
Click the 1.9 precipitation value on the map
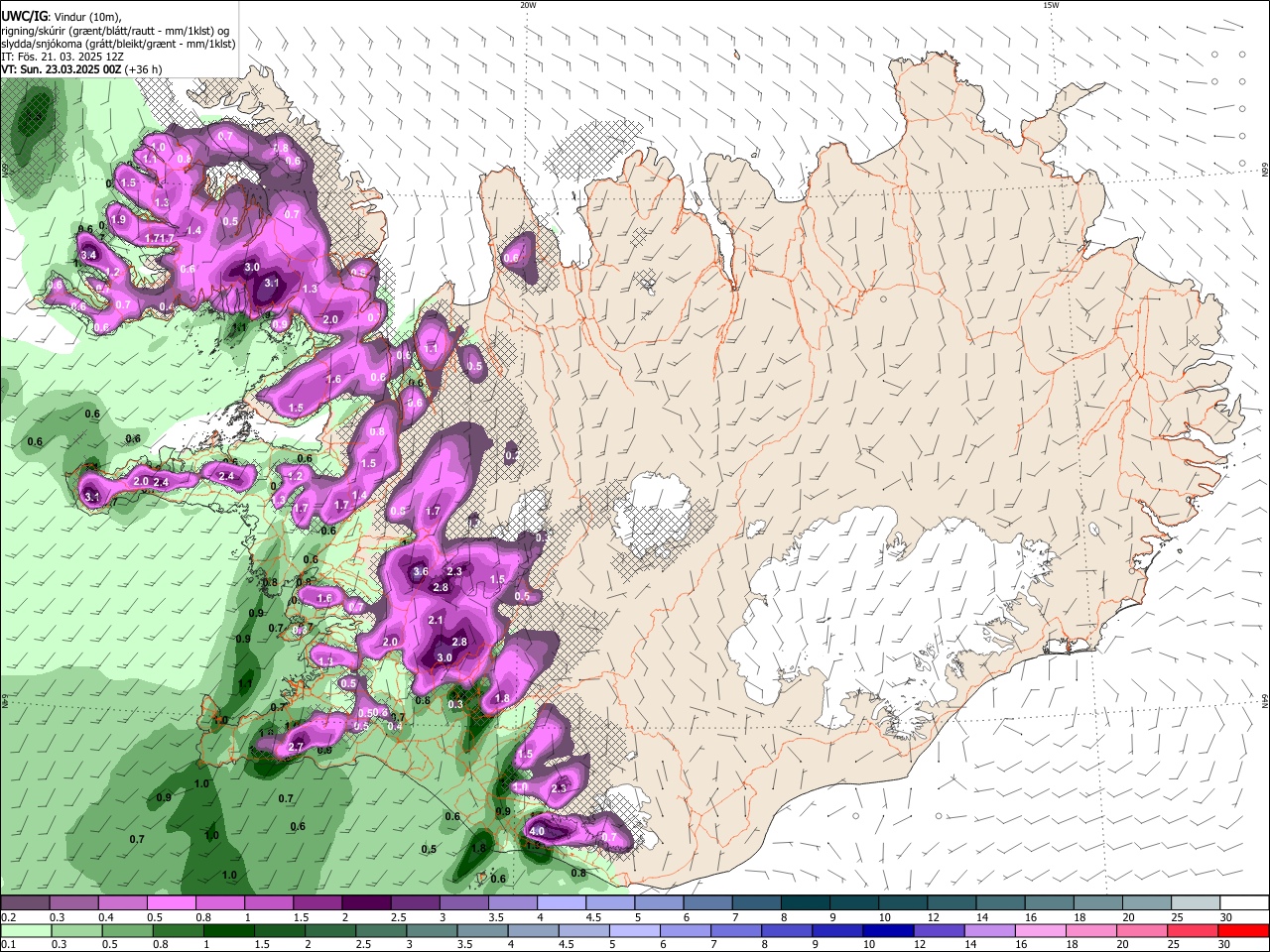pyautogui.click(x=119, y=219)
